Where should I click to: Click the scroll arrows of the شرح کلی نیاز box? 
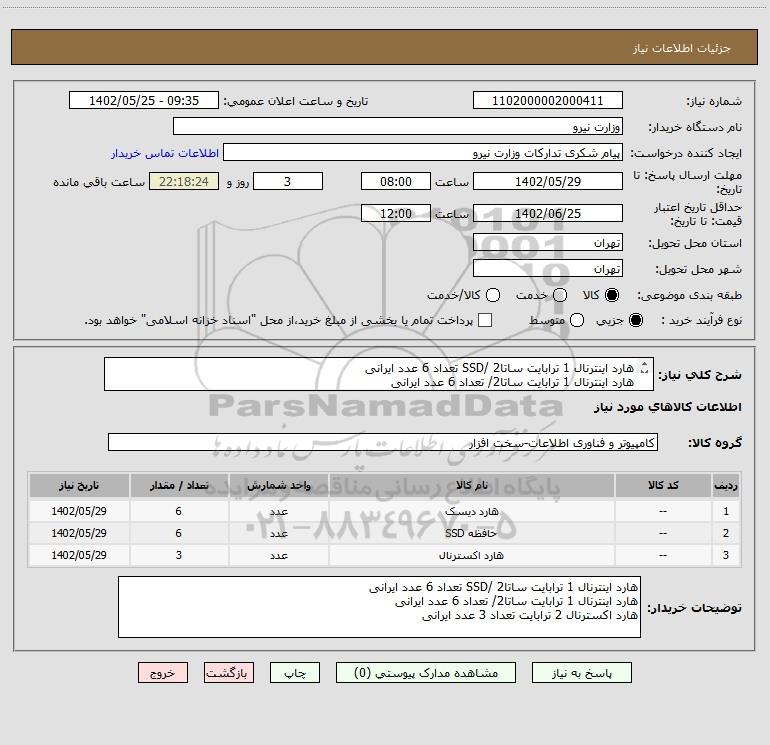tap(645, 367)
